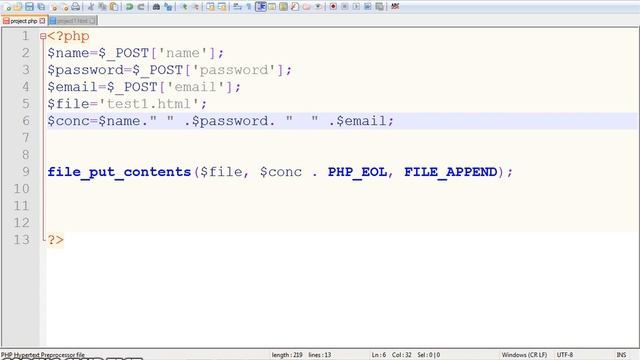Click the line number 9 in the margin
640x360 pixels.
(x=26, y=171)
